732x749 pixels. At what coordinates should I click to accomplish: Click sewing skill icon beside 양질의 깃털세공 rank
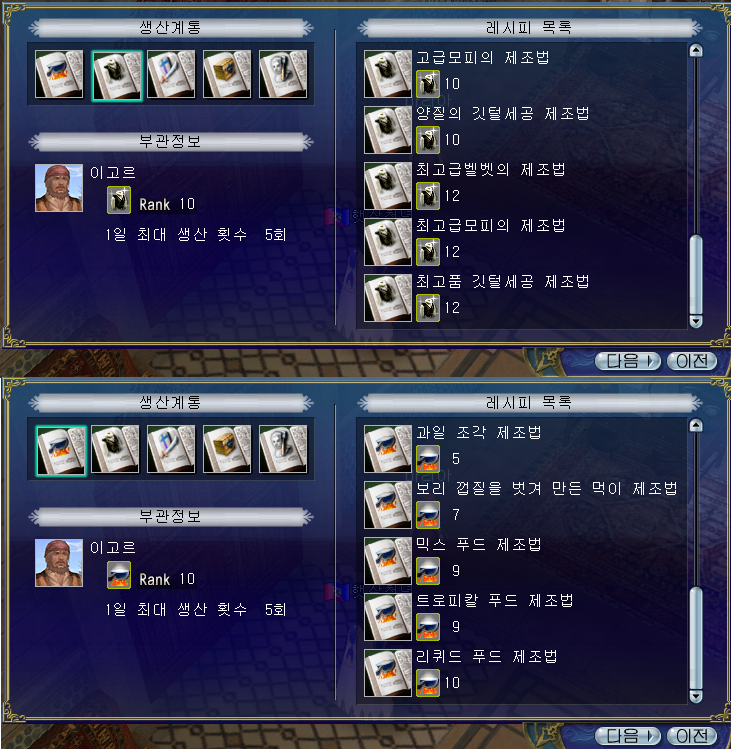coord(428,140)
